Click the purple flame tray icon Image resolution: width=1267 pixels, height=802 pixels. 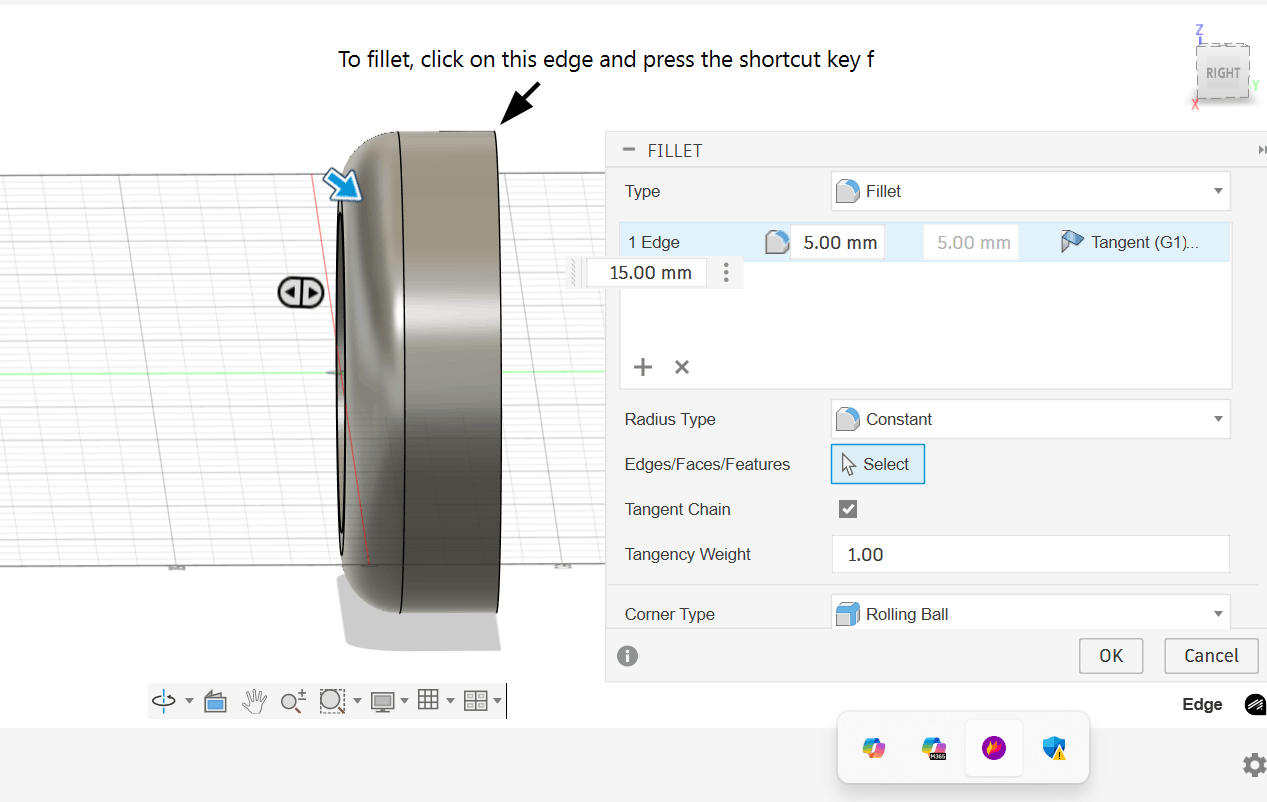pyautogui.click(x=994, y=747)
